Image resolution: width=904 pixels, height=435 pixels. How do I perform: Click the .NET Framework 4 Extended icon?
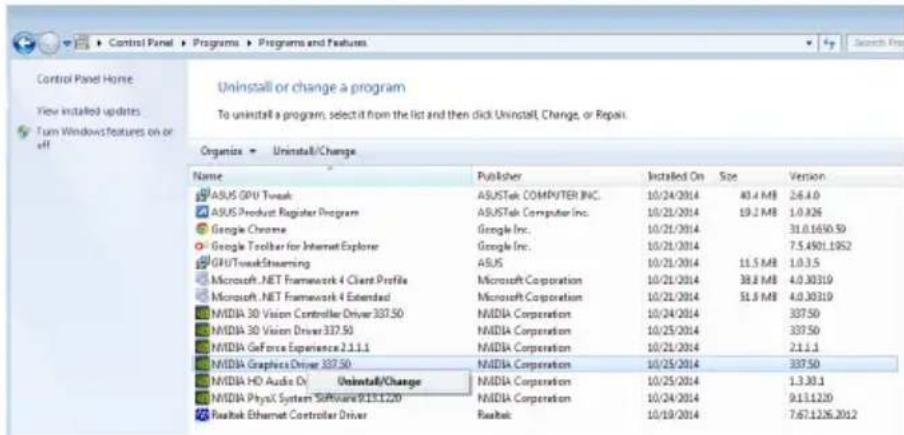(x=200, y=297)
